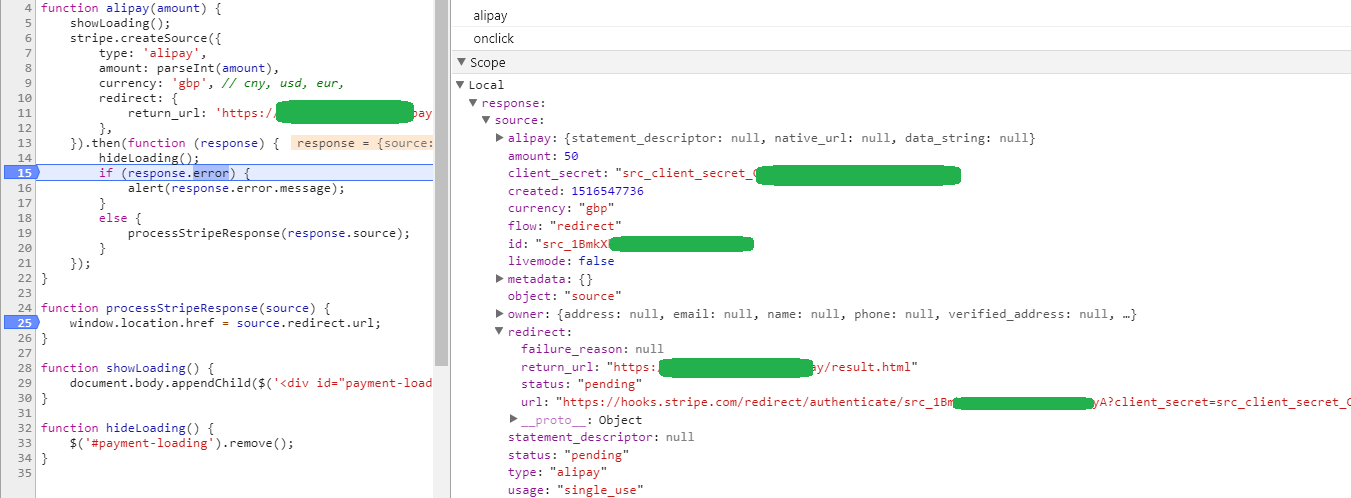
Task: Collapse the Scope section triangle
Action: pos(461,62)
